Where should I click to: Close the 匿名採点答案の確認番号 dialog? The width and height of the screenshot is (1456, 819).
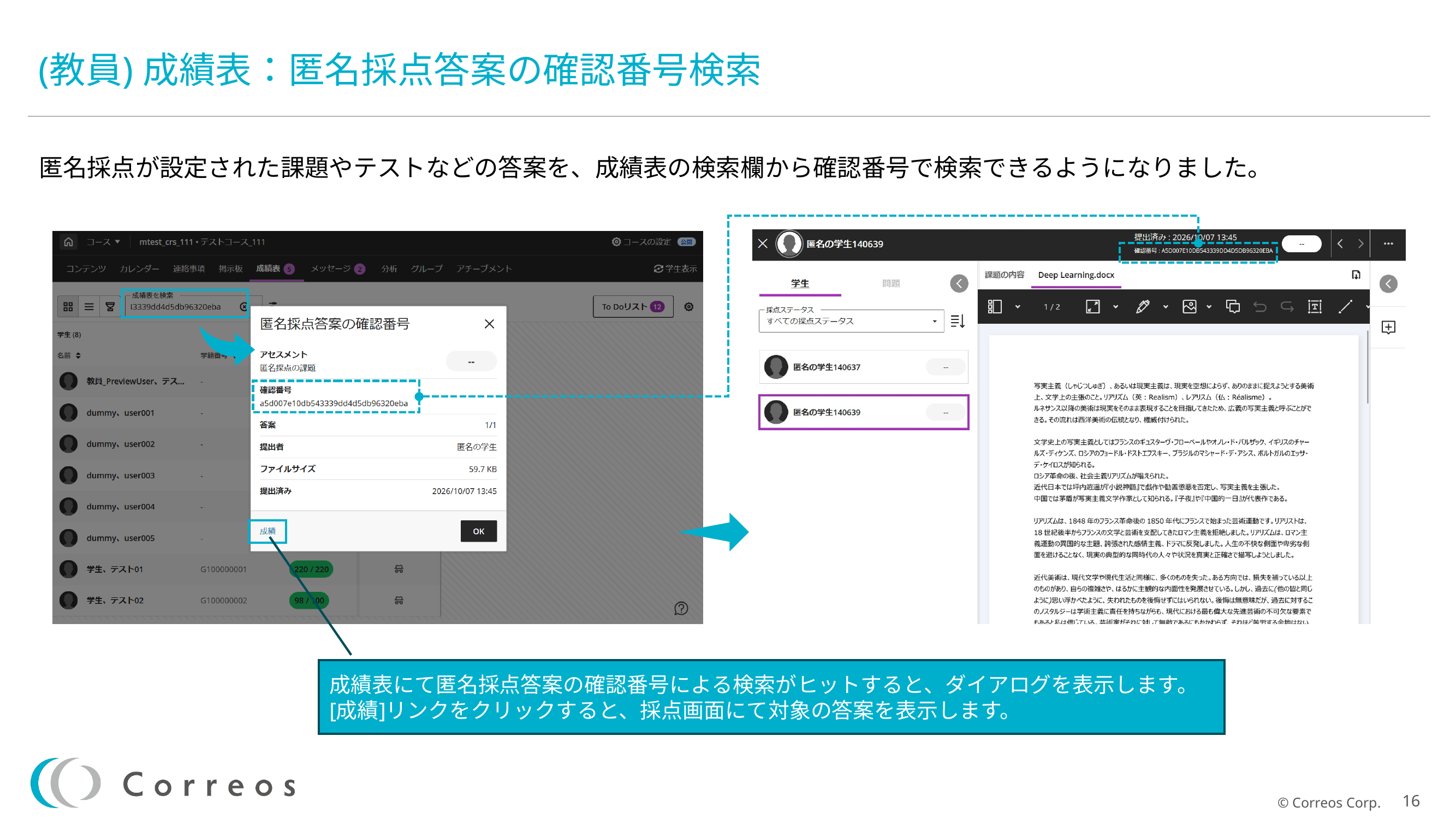490,324
